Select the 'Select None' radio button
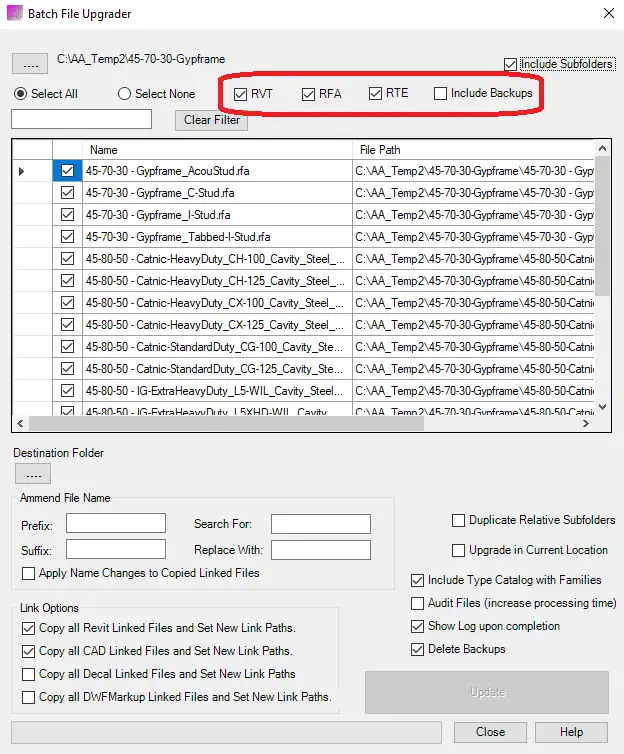 click(x=125, y=94)
